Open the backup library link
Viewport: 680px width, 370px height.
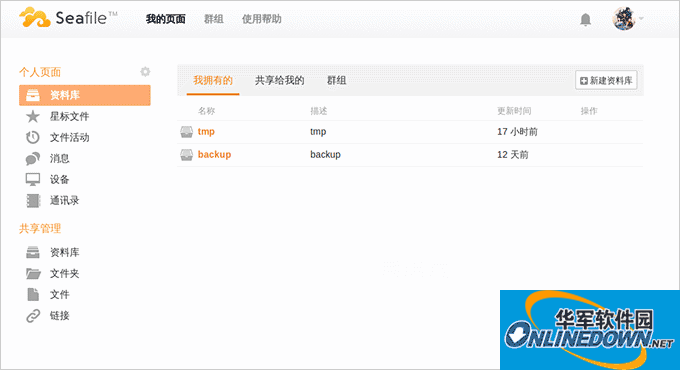pos(214,154)
